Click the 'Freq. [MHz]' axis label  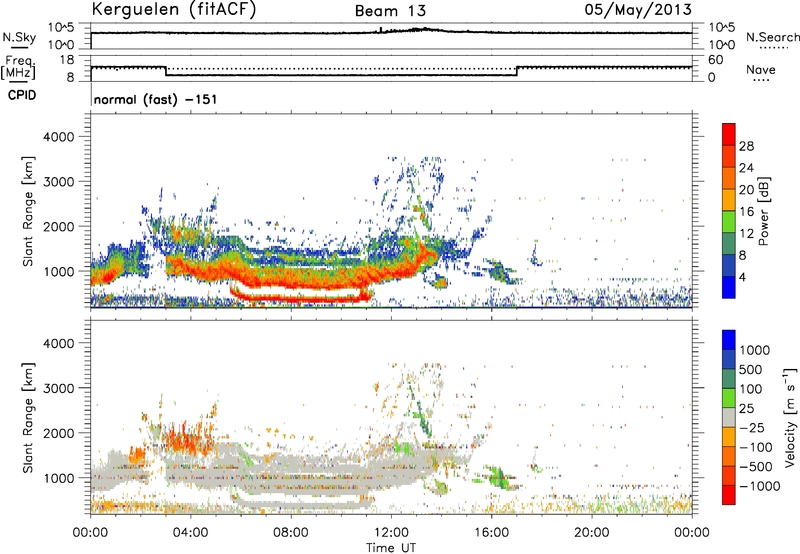click(18, 67)
